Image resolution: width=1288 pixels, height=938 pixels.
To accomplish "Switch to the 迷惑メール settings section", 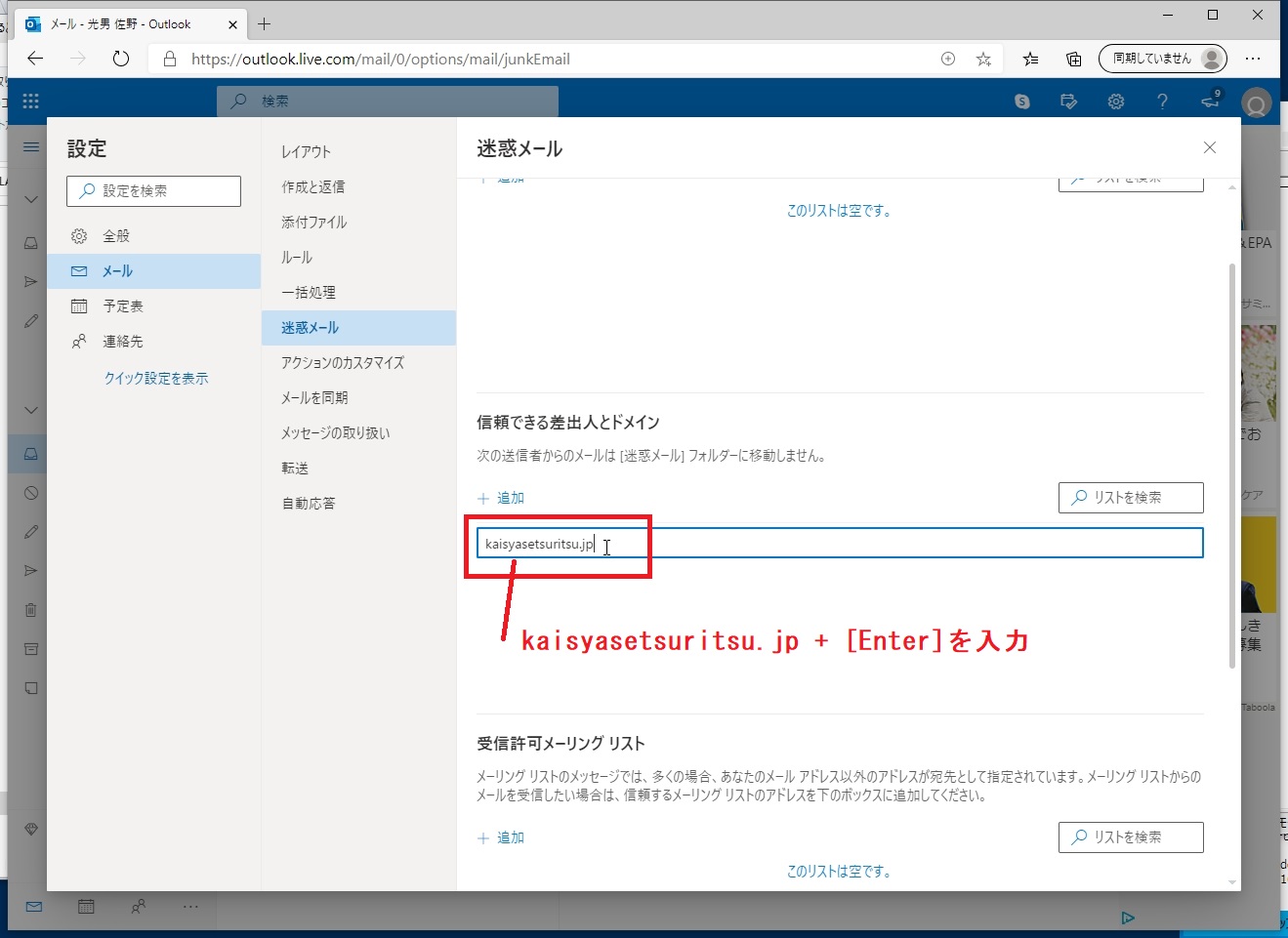I will click(x=310, y=327).
